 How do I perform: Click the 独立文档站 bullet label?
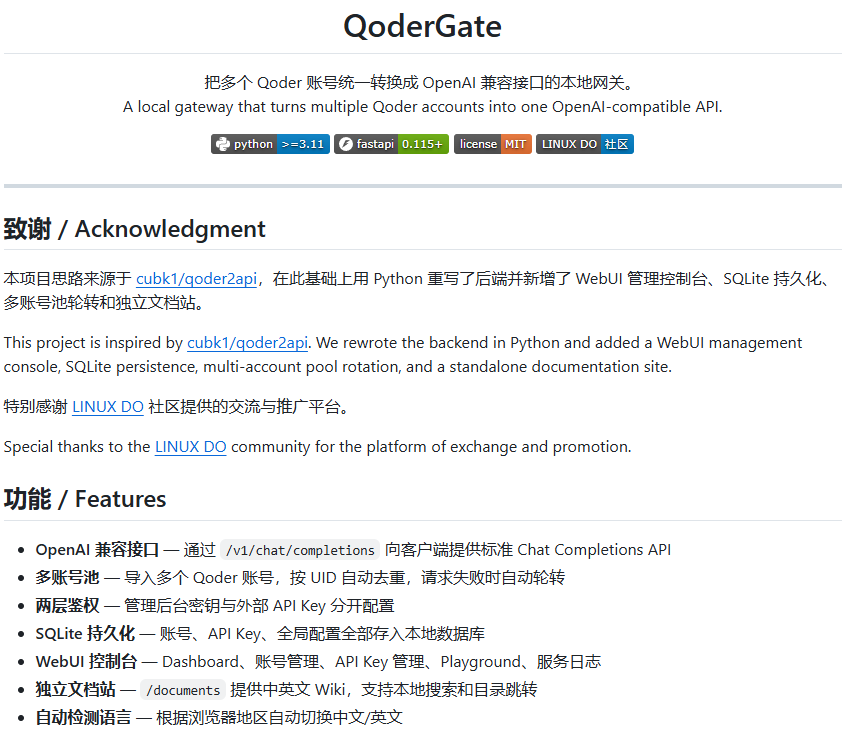coord(76,690)
